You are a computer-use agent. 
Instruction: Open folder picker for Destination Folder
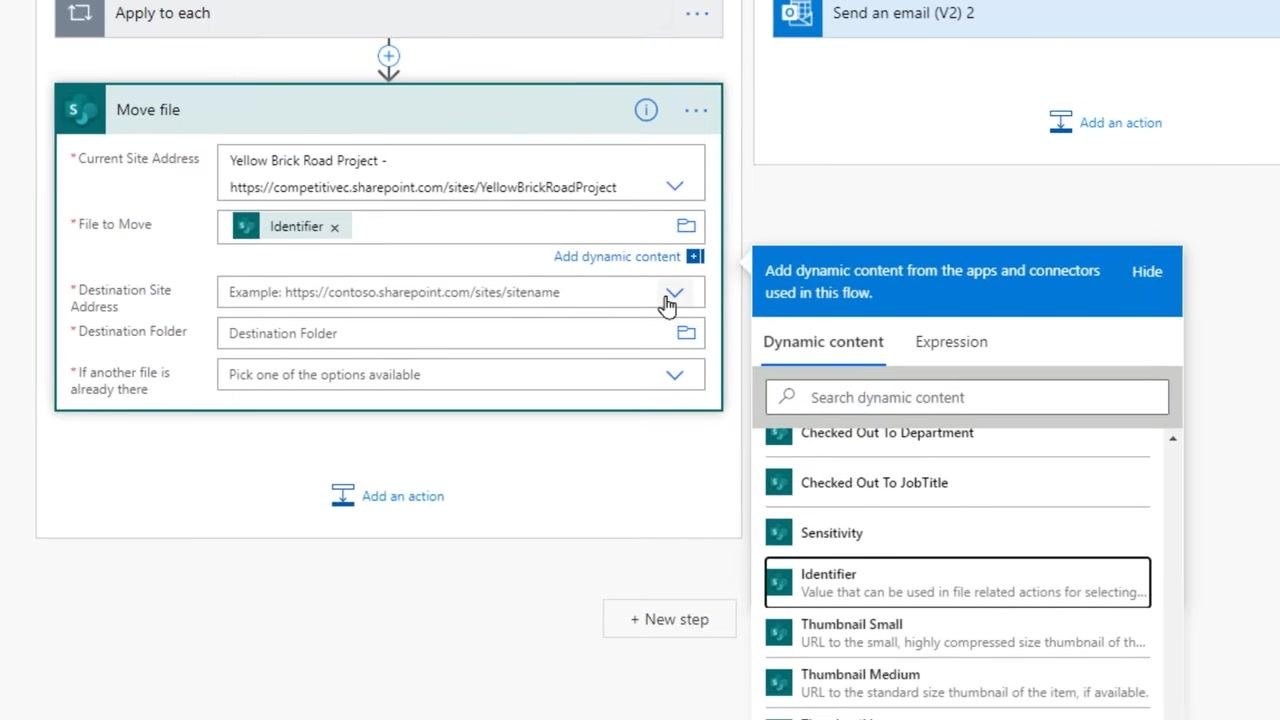686,333
